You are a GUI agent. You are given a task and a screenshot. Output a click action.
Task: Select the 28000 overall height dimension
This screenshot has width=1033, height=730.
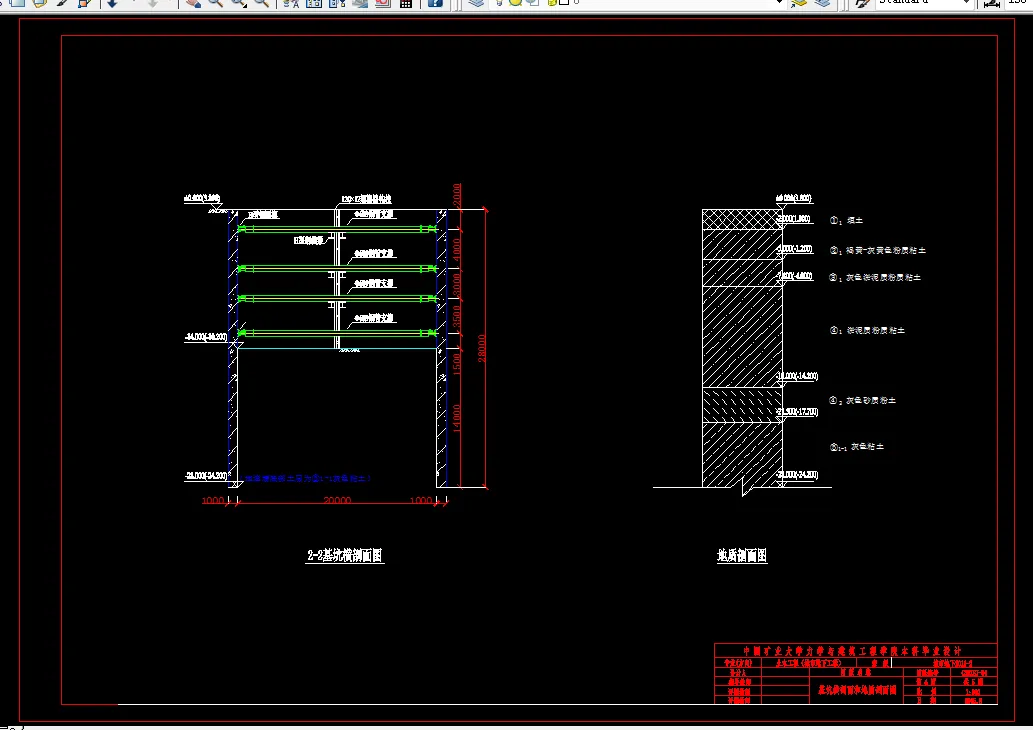pos(482,348)
